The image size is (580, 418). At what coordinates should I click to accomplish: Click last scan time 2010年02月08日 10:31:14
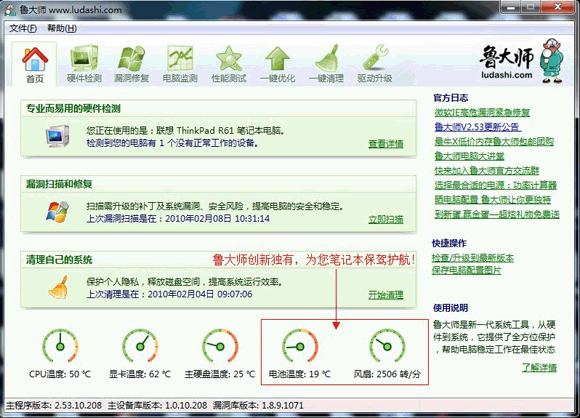217,219
